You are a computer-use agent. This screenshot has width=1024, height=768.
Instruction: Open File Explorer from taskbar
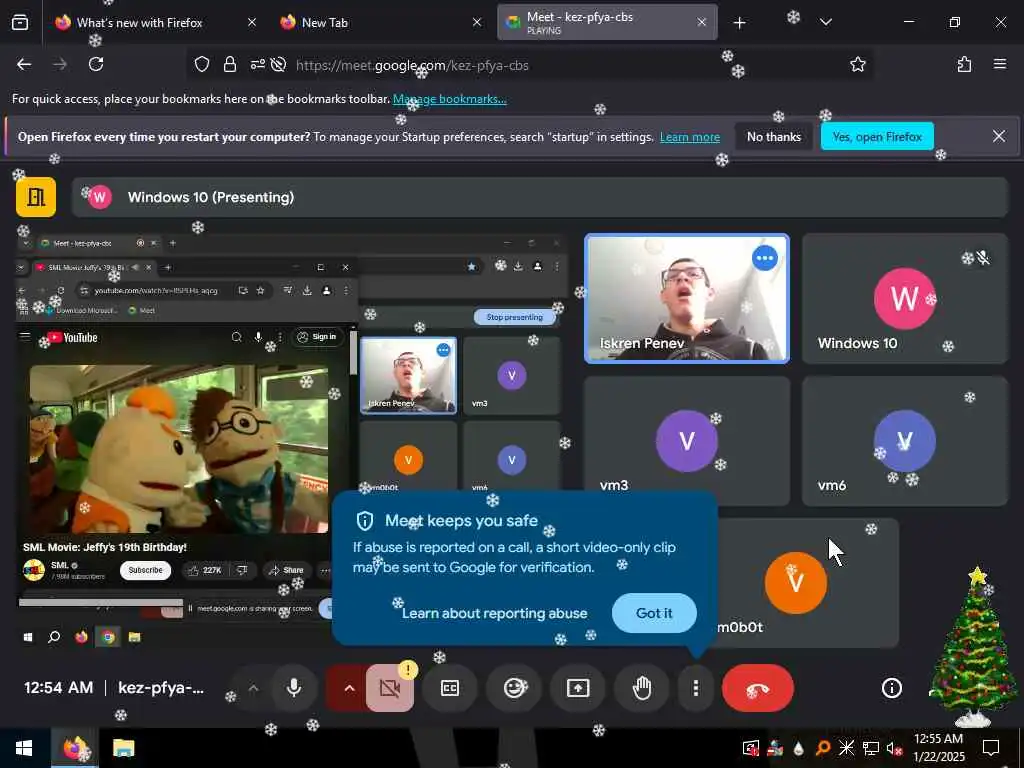(x=123, y=748)
